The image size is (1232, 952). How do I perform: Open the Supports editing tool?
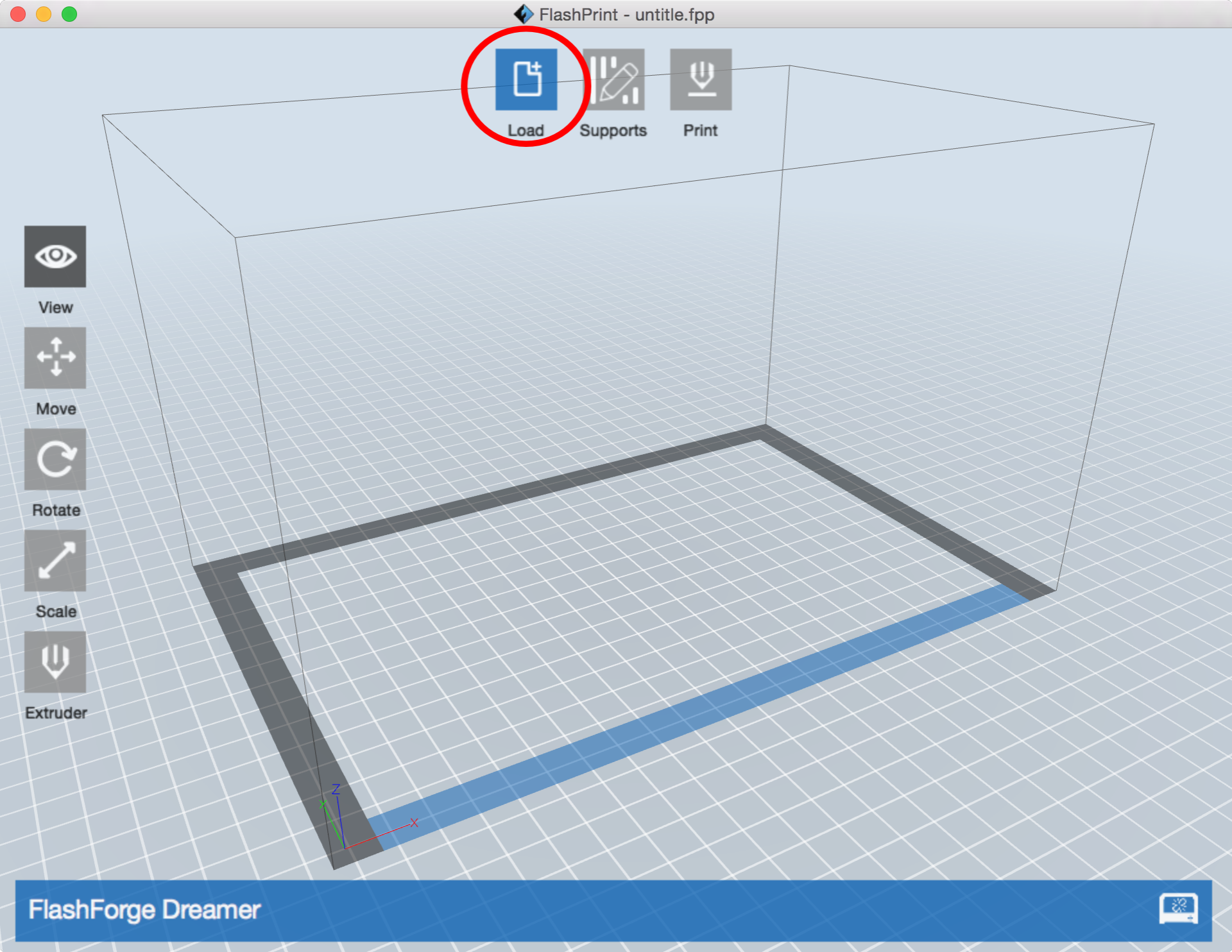click(613, 80)
